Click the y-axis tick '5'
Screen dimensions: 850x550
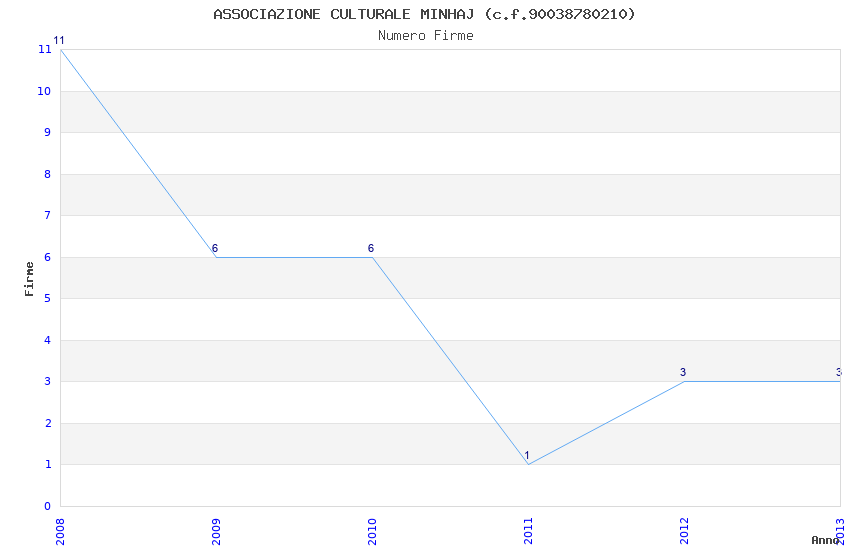48,299
